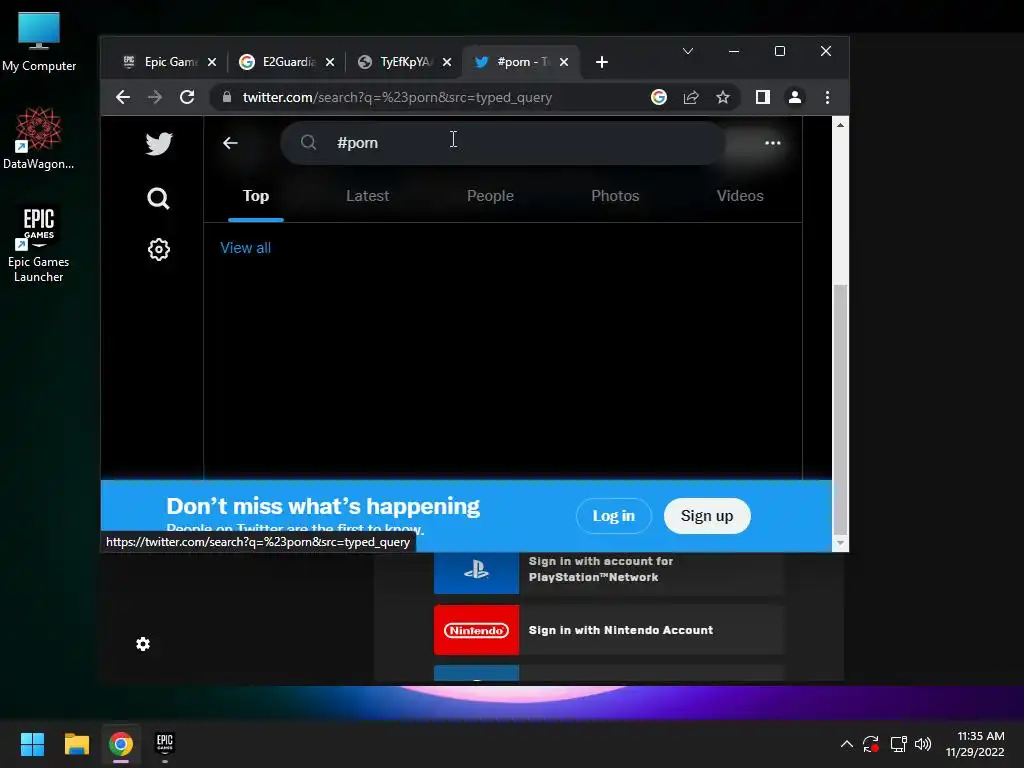Open the three-dot search options menu
This screenshot has height=768, width=1024.
[773, 143]
